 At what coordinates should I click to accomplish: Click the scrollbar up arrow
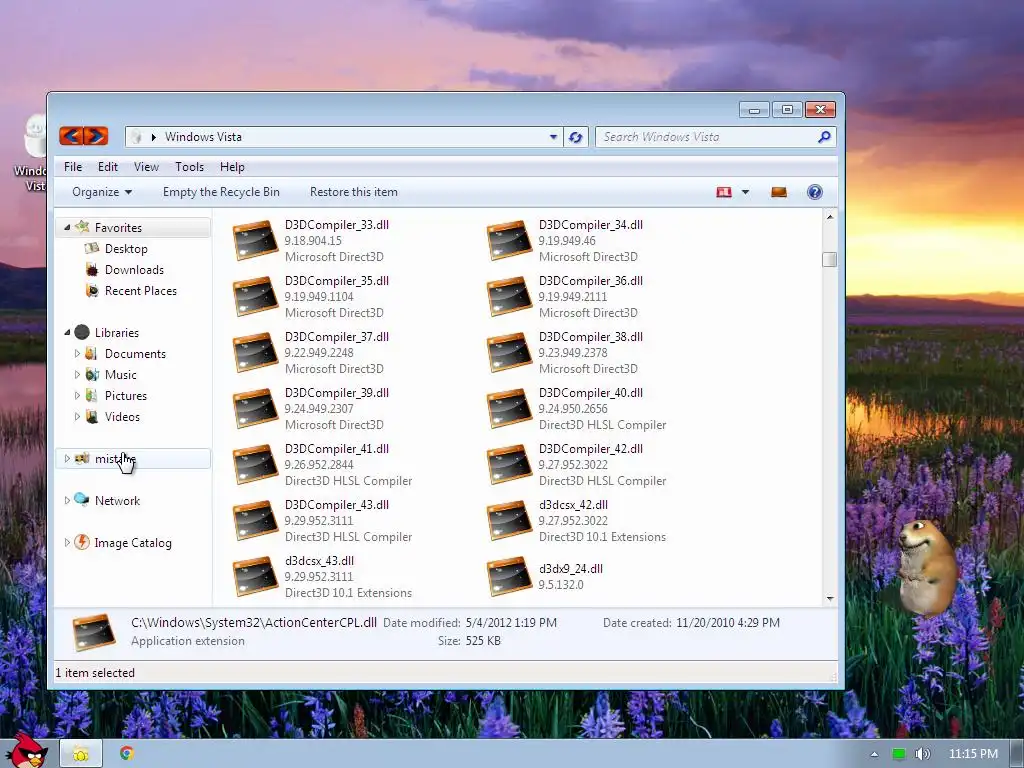pos(829,217)
